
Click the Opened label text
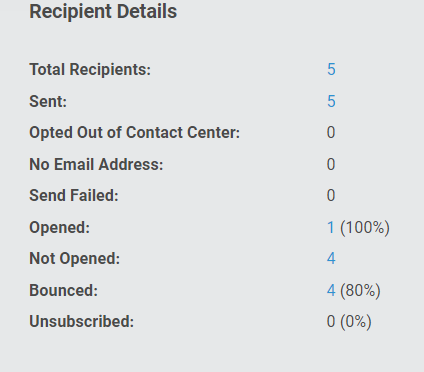point(60,227)
